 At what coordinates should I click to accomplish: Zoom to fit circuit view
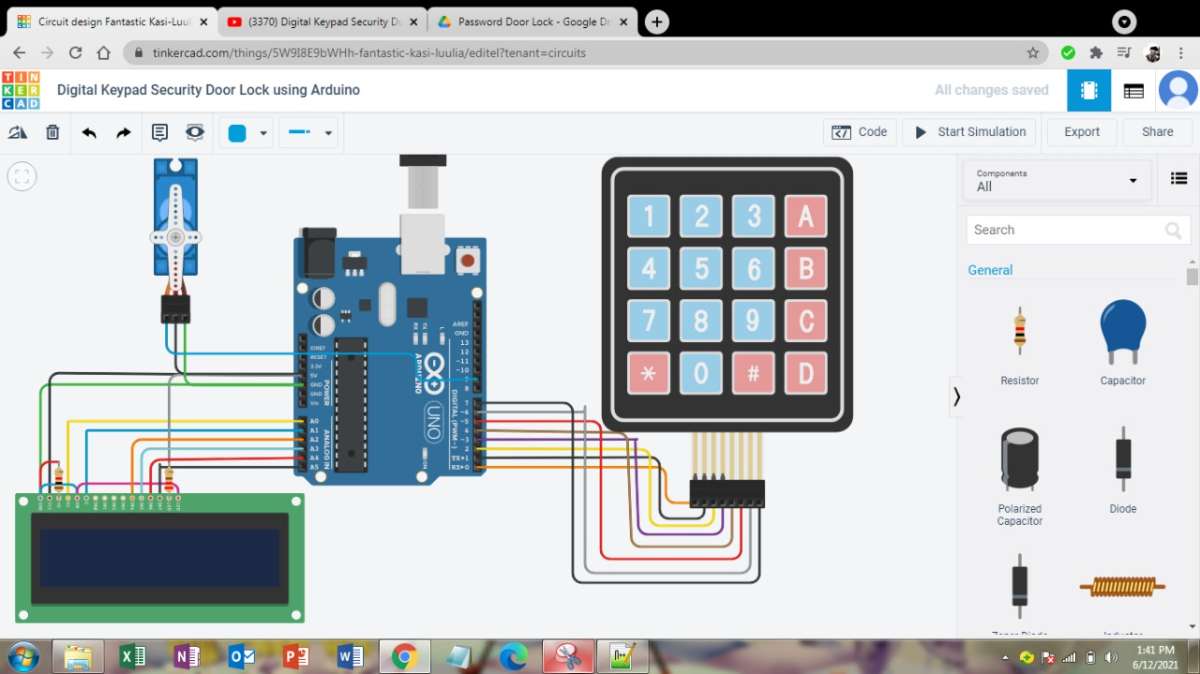[x=22, y=177]
